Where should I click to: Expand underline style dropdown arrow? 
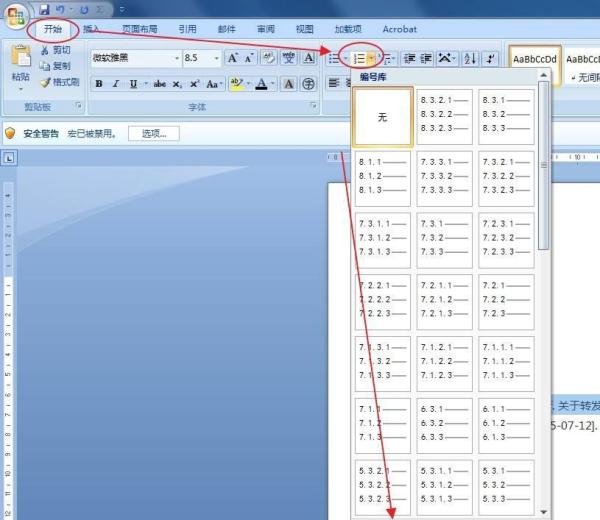pyautogui.click(x=146, y=83)
